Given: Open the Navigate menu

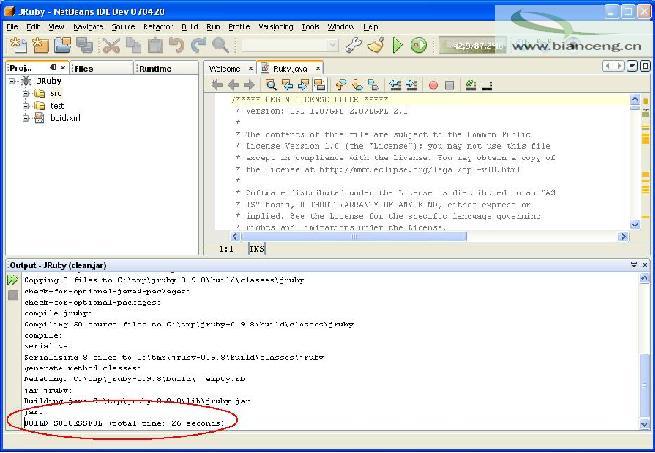Looking at the screenshot, I should (88, 27).
